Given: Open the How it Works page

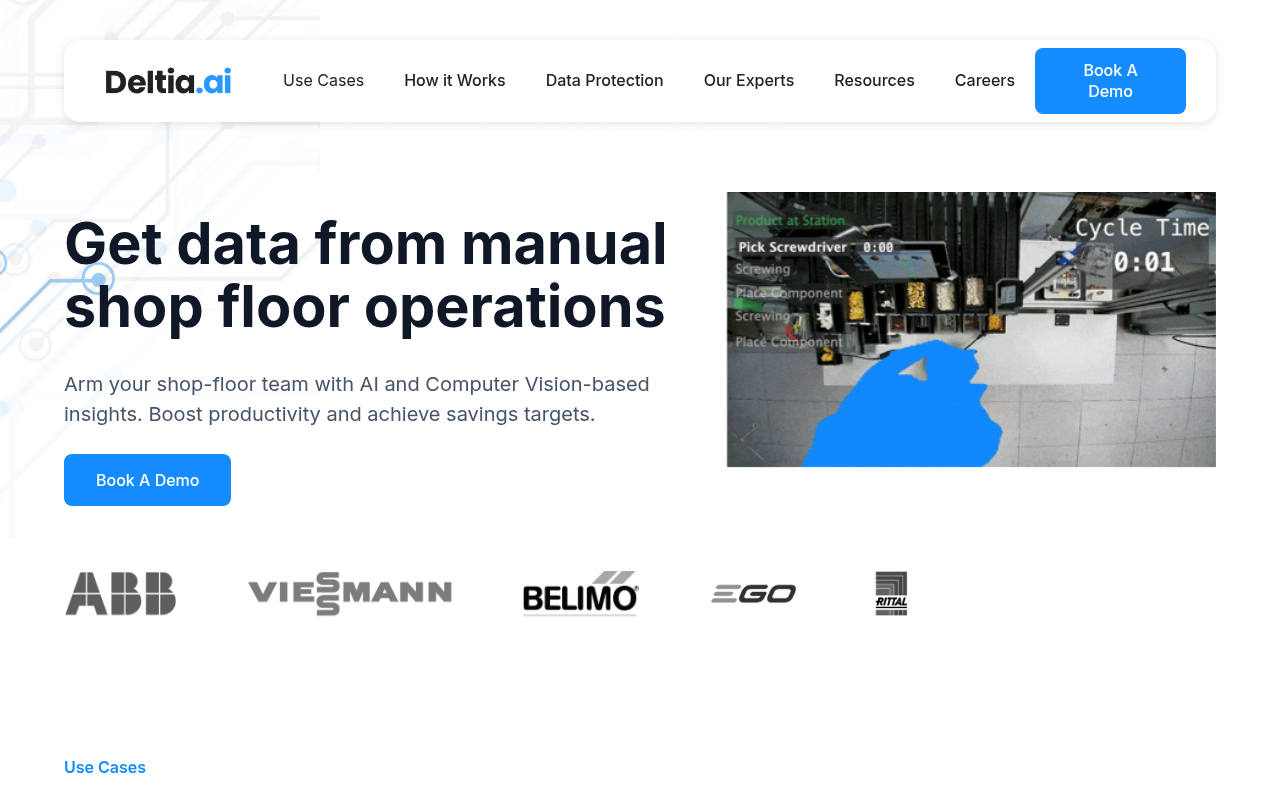Looking at the screenshot, I should [x=455, y=80].
